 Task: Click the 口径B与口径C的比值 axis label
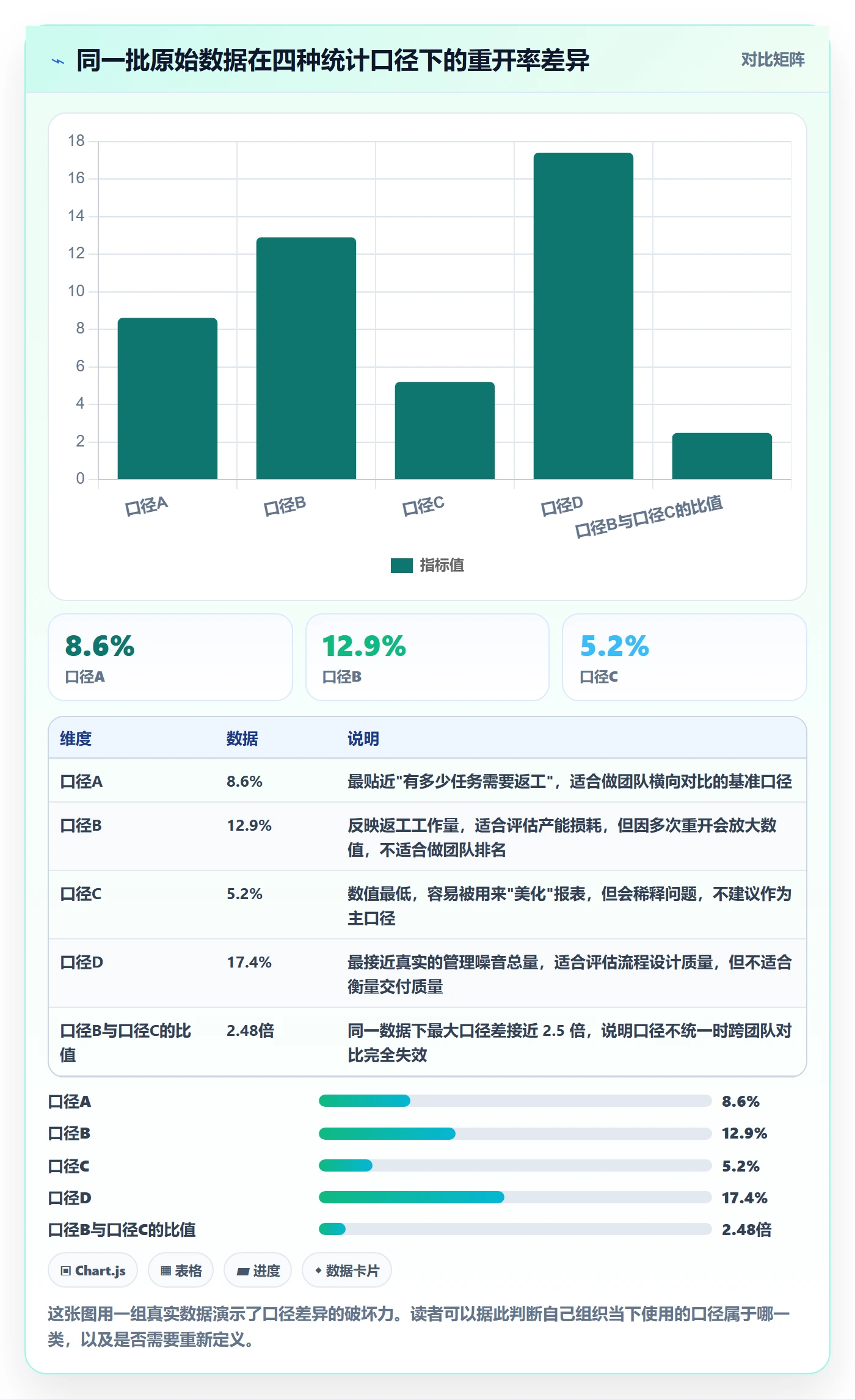pyautogui.click(x=649, y=517)
